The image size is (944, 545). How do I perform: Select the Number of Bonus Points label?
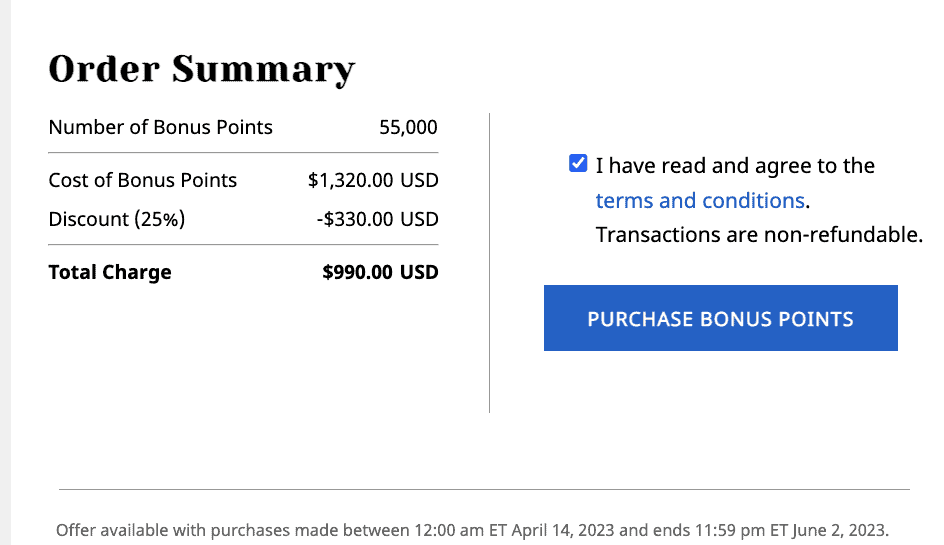(x=160, y=127)
